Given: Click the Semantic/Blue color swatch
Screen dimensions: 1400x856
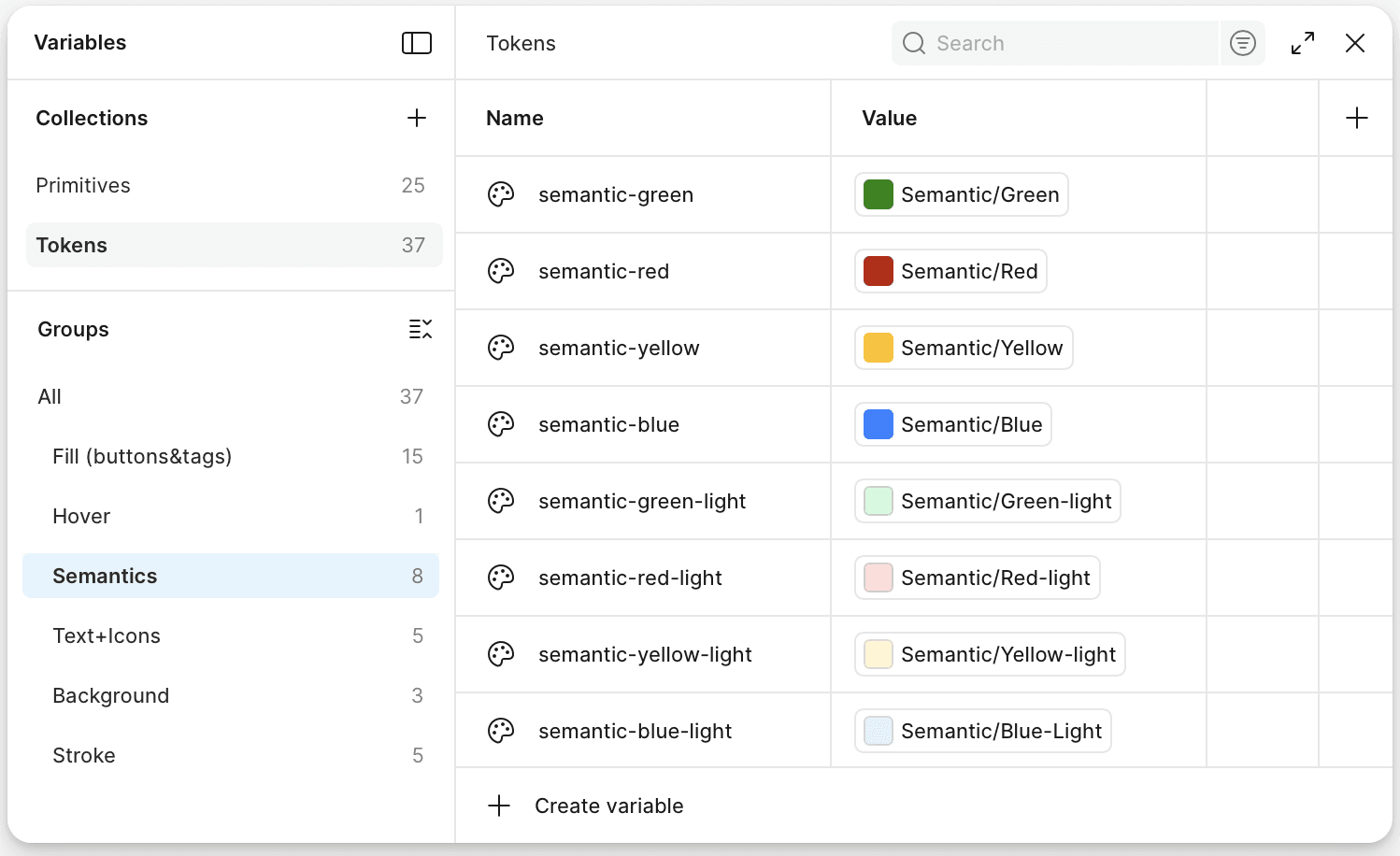Looking at the screenshot, I should point(879,424).
